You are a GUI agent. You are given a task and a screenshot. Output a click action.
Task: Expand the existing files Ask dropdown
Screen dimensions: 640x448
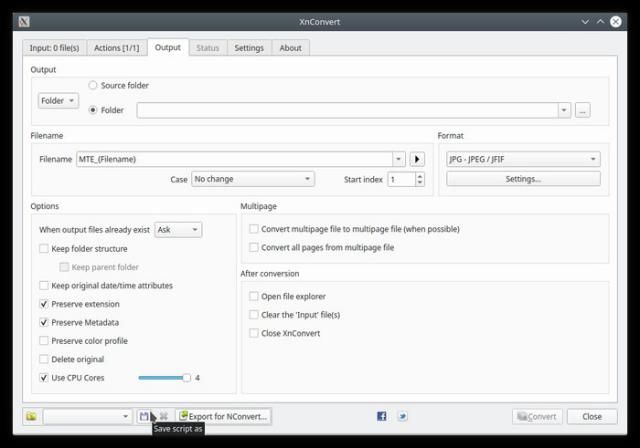point(177,229)
